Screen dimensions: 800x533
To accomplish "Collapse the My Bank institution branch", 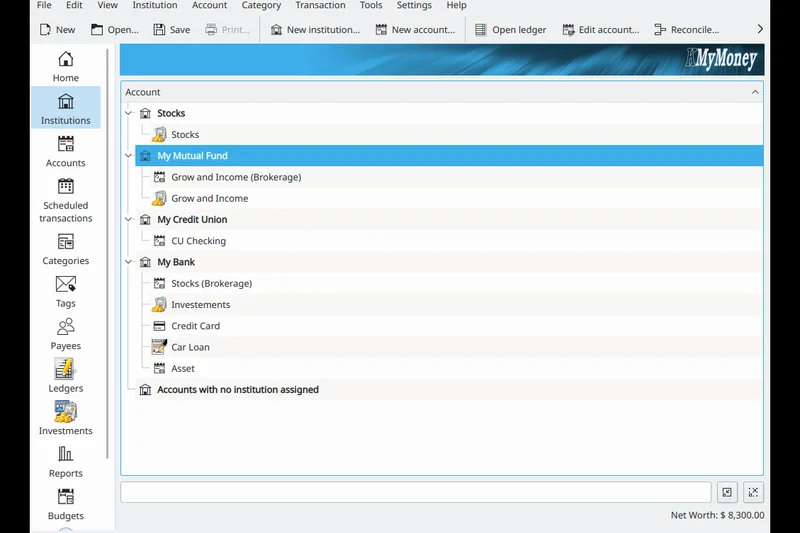I will 128,262.
